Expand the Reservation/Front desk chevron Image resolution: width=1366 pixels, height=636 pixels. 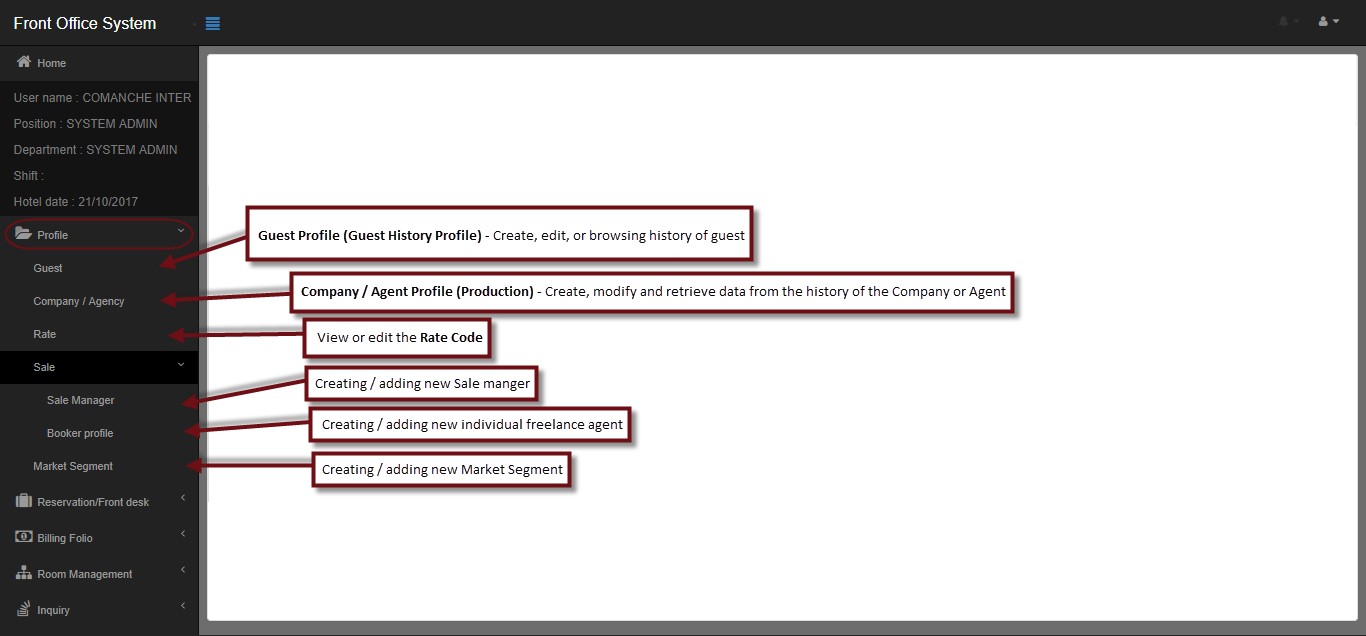click(182, 498)
